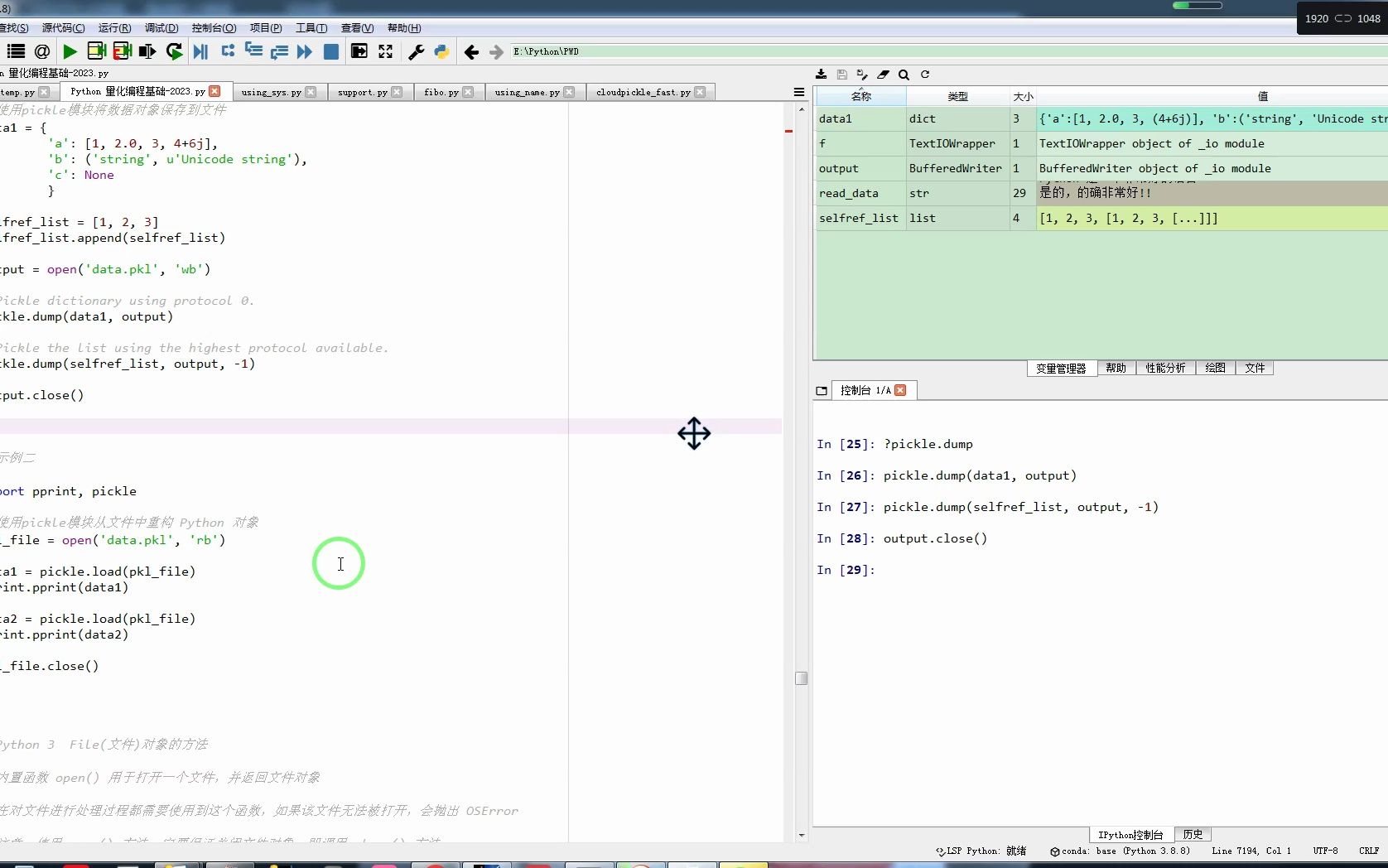This screenshot has height=868, width=1388.
Task: Switch to 文件 pane tab
Action: click(x=1255, y=368)
